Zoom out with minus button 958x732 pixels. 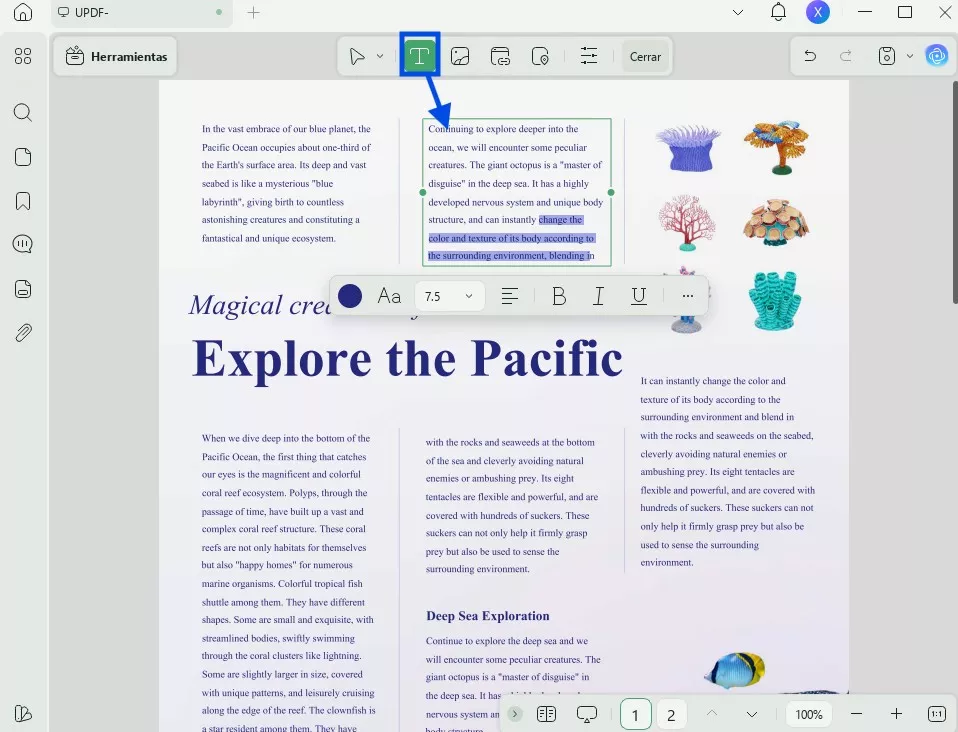tap(857, 714)
